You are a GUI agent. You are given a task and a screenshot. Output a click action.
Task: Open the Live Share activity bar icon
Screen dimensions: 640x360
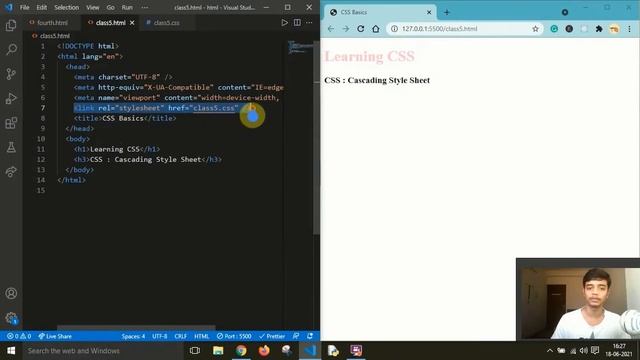click(x=11, y=172)
